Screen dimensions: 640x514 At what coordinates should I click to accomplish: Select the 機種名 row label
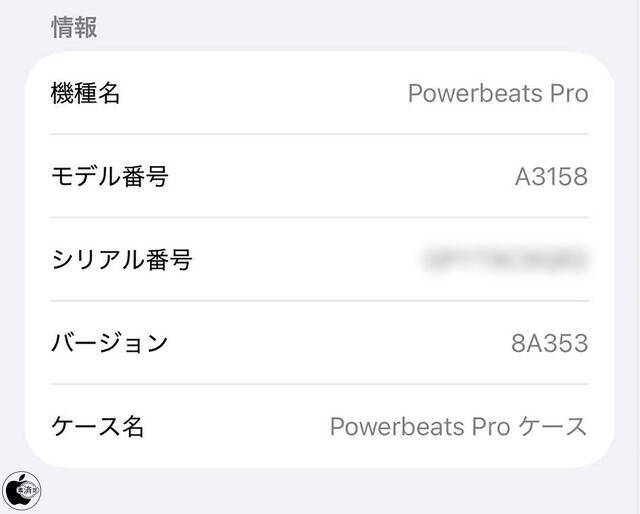(x=86, y=94)
